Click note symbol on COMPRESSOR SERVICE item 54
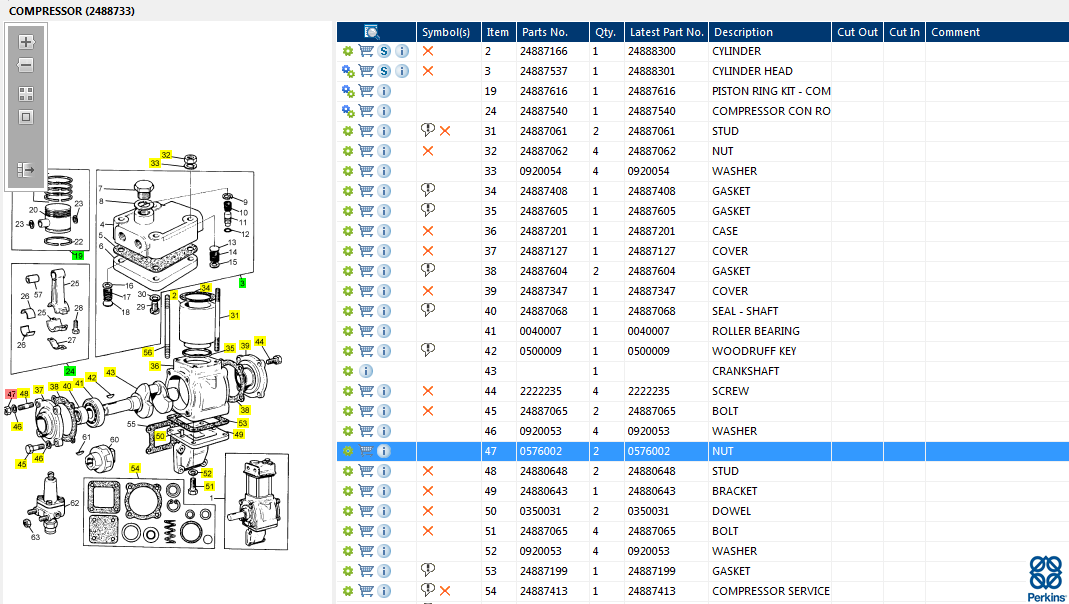1069x604 pixels. click(427, 590)
